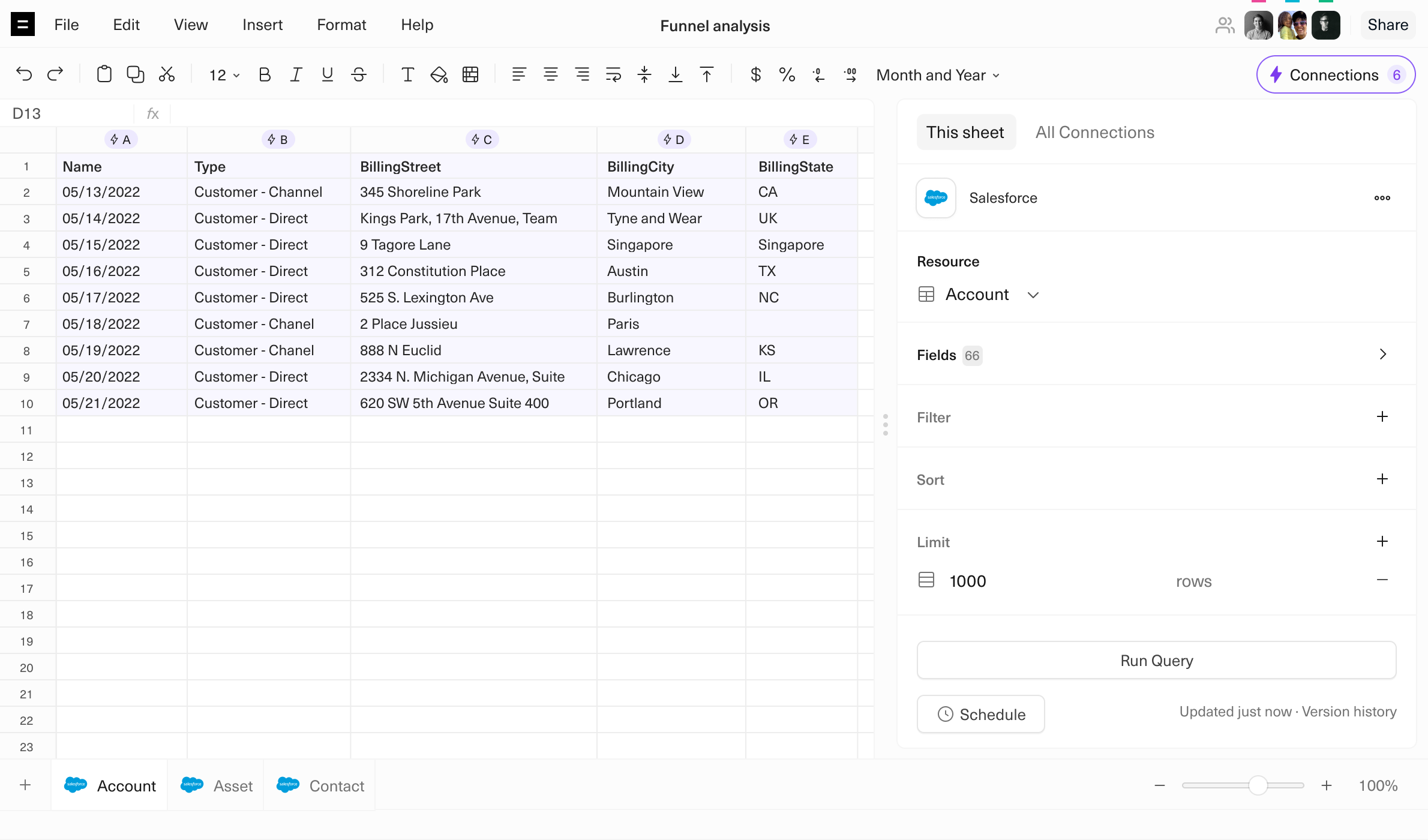Open the font size 12 dropdown
Viewport: 1428px width, 840px height.
(224, 75)
